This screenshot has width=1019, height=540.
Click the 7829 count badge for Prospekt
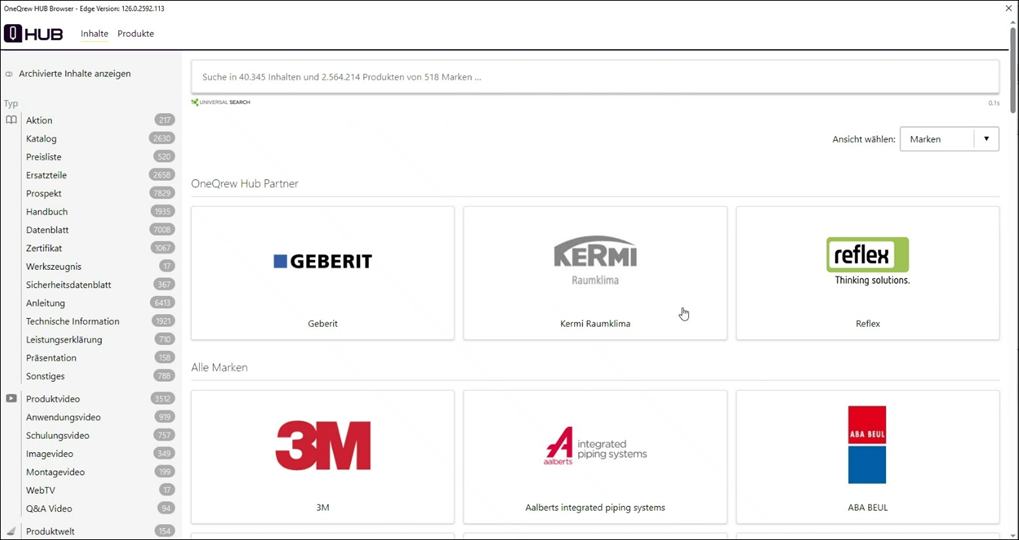[162, 193]
